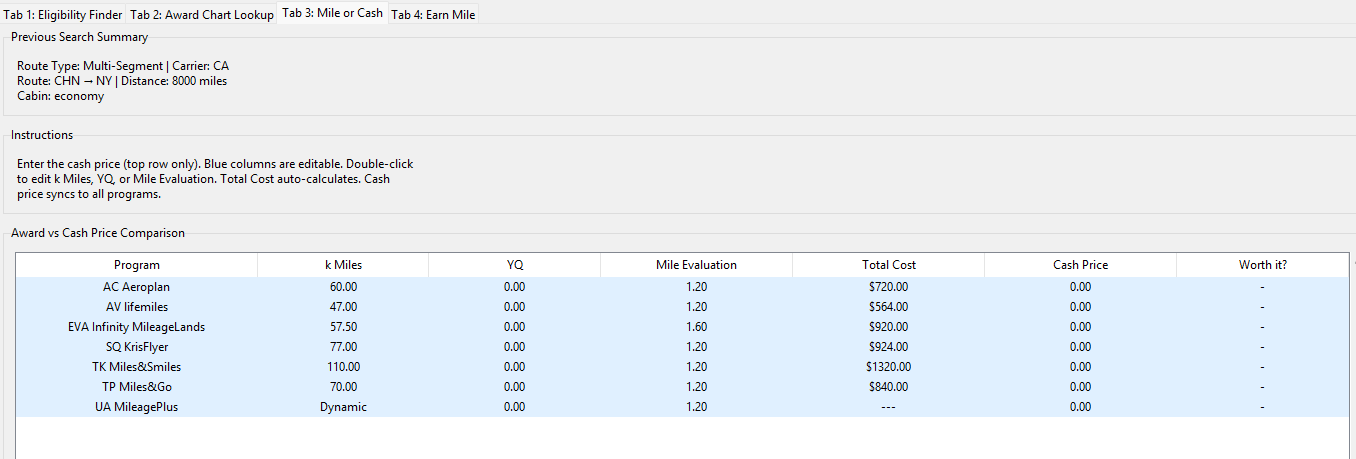Screen dimensions: 1356x459
Task: Click the Mile Evaluation column header
Action: pyautogui.click(x=696, y=265)
